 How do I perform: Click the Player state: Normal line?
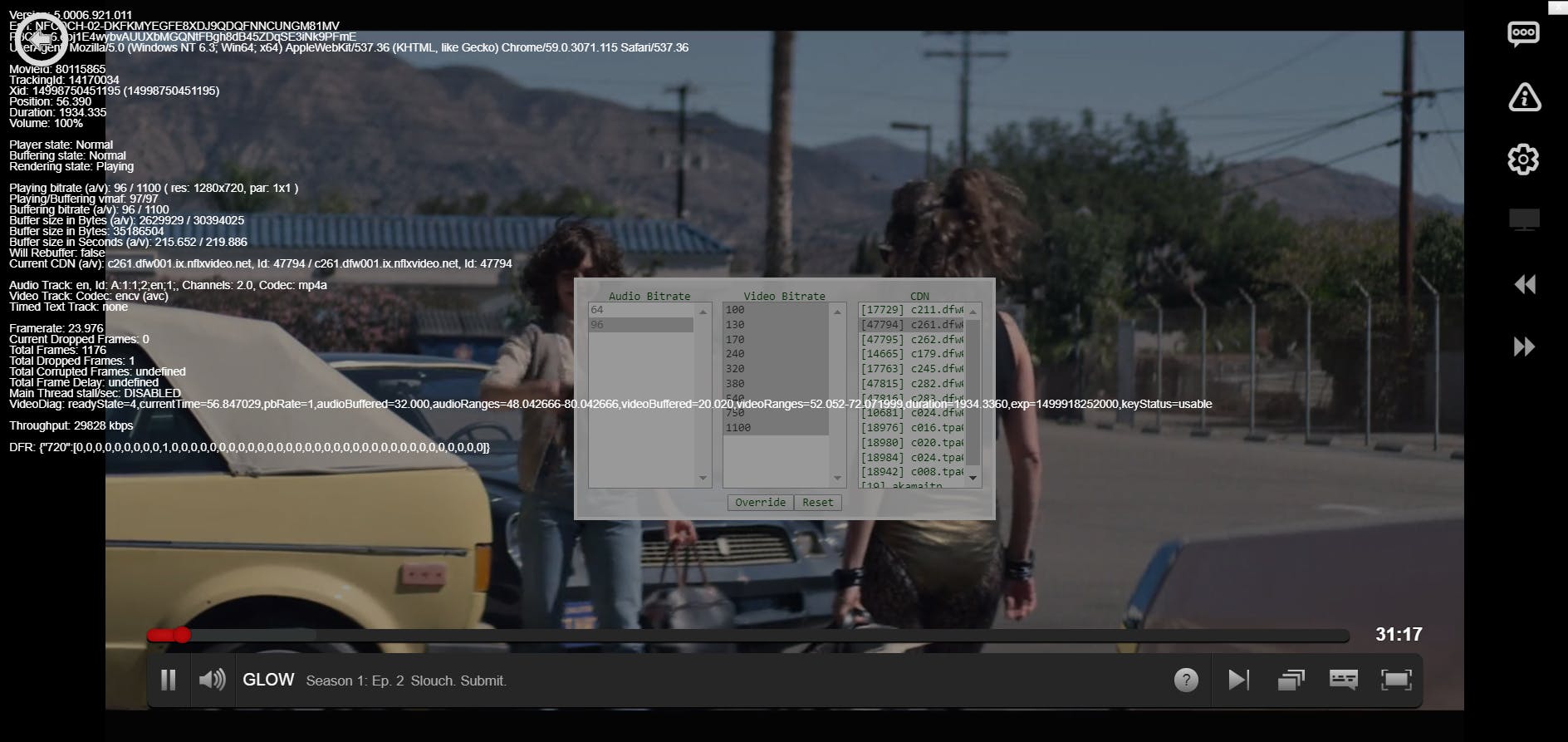click(x=61, y=145)
